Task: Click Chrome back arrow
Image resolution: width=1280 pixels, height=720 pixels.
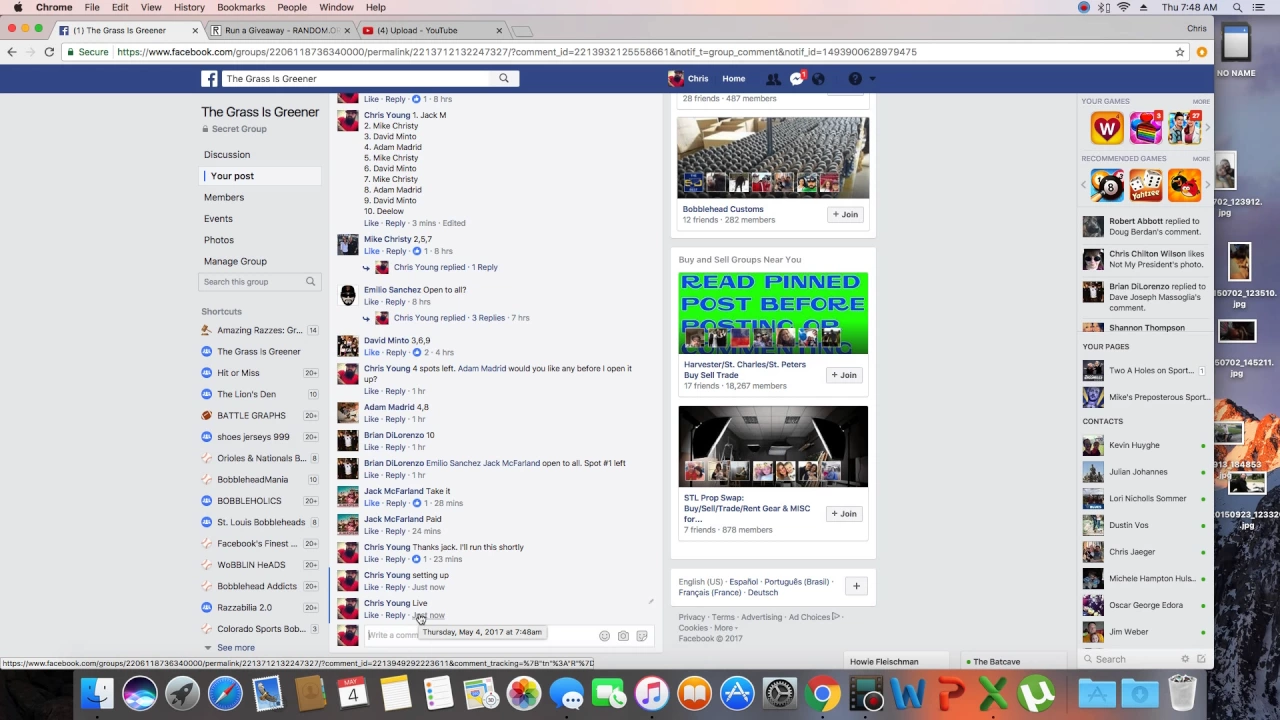Action: (12, 52)
